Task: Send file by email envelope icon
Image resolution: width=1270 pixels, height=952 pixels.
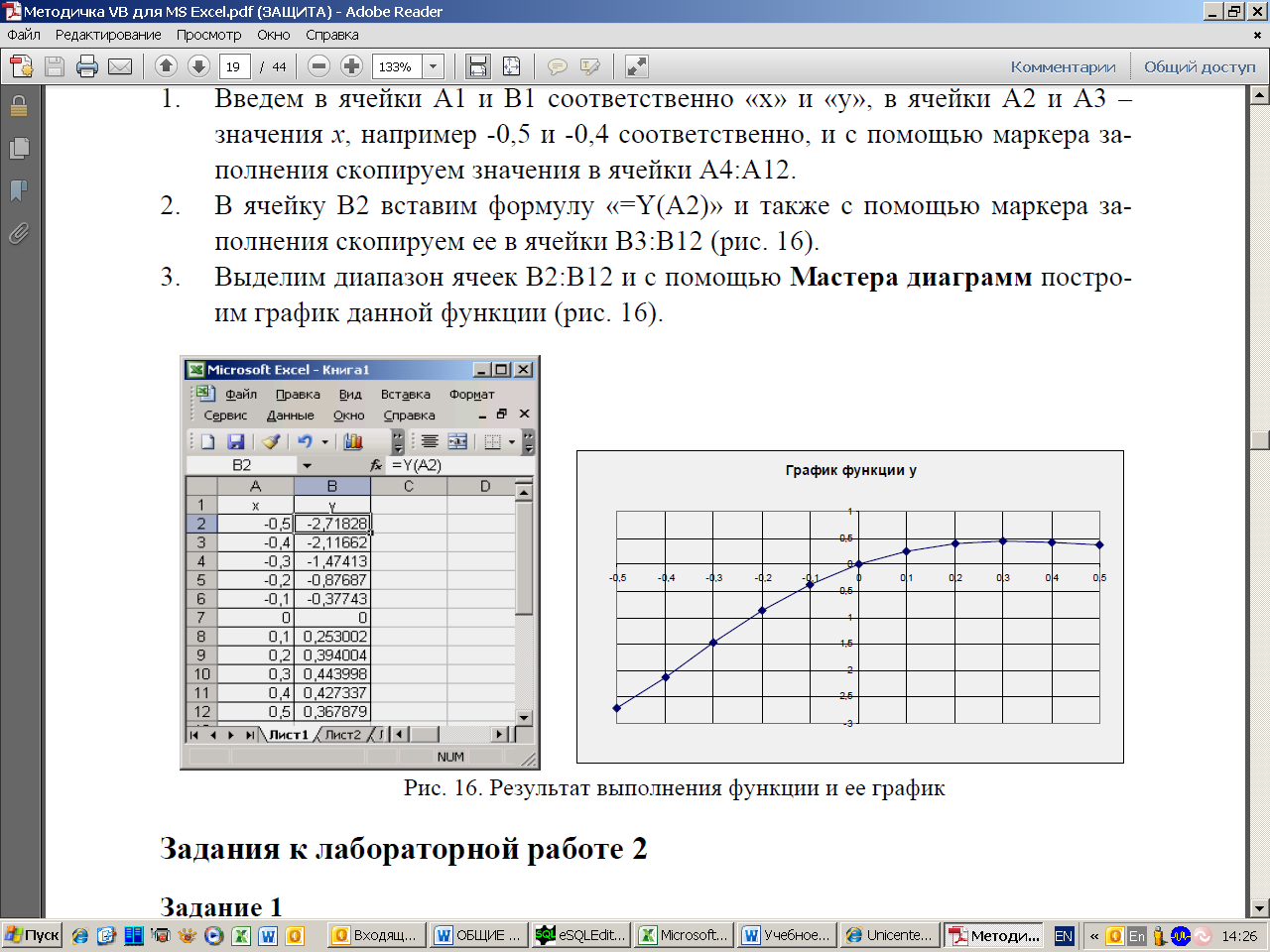Action: (x=120, y=66)
